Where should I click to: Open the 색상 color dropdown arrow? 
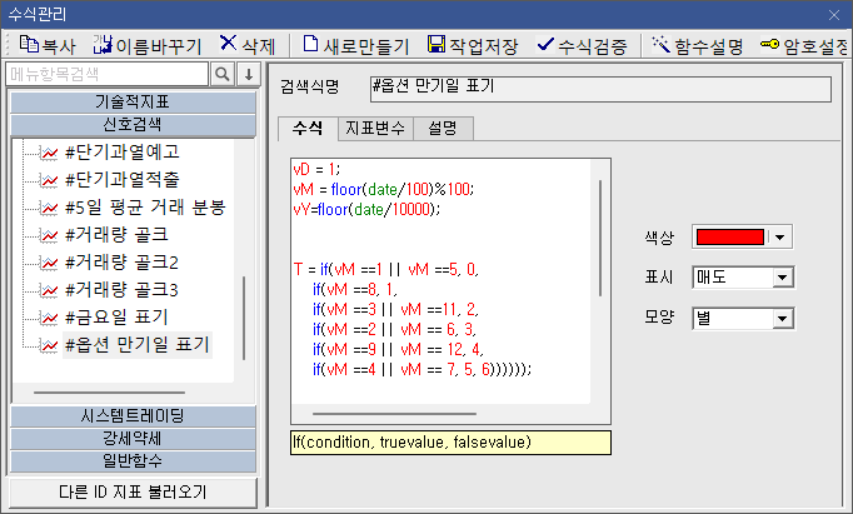(x=780, y=237)
